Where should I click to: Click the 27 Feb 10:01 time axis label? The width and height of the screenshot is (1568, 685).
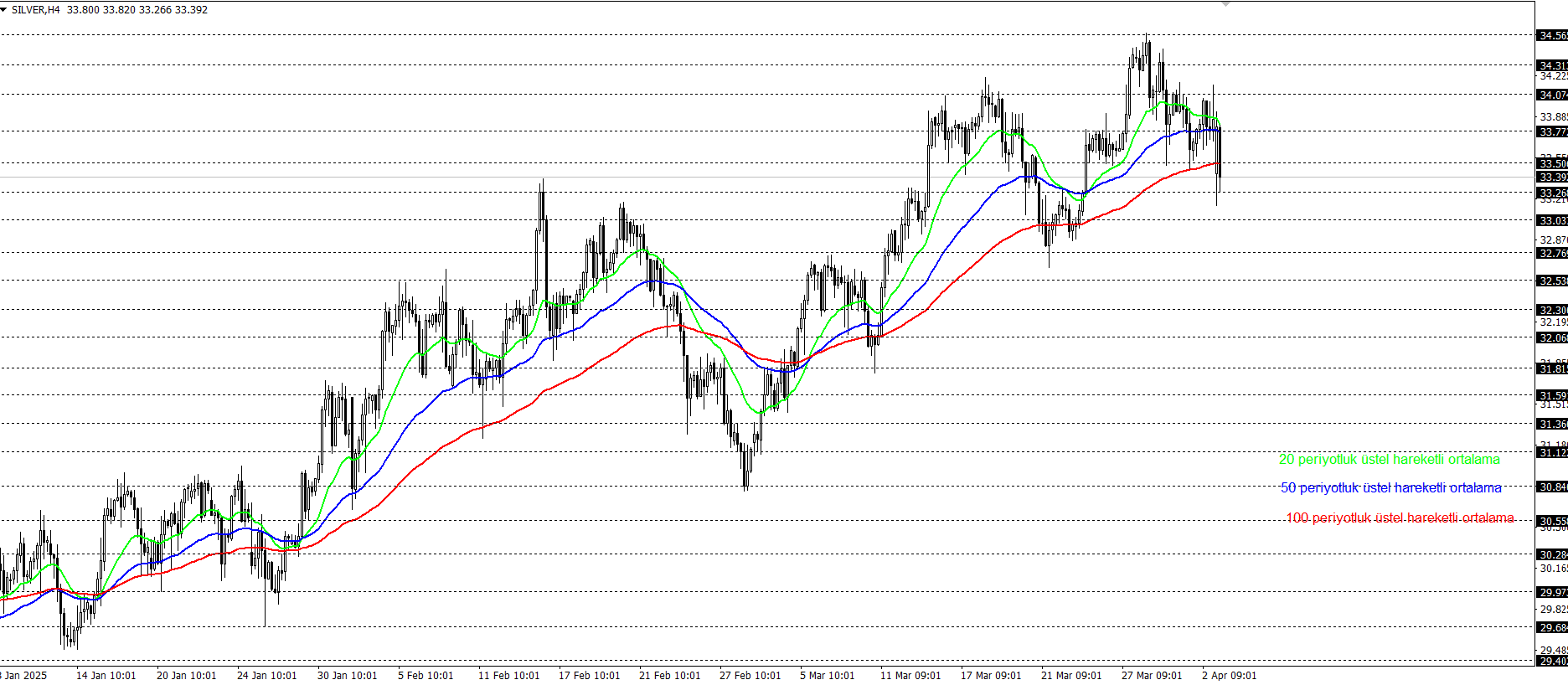click(x=750, y=675)
